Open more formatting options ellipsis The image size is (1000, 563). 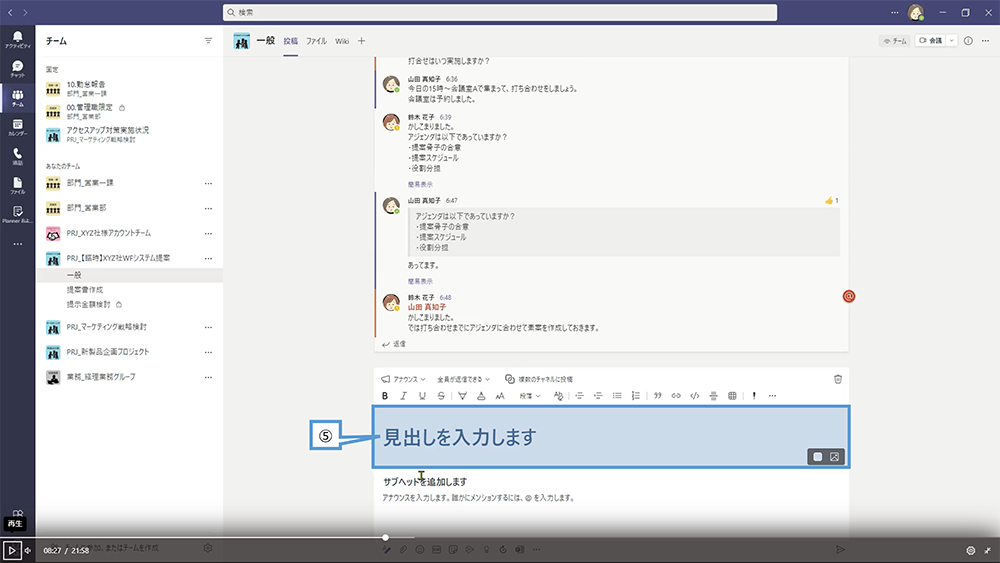[772, 396]
